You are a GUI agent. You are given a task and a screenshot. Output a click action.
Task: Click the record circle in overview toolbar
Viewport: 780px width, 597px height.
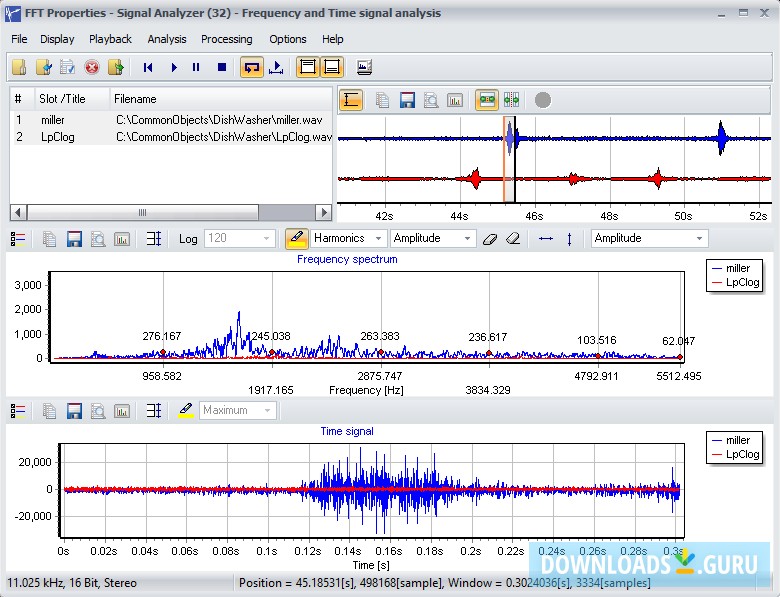pyautogui.click(x=542, y=100)
